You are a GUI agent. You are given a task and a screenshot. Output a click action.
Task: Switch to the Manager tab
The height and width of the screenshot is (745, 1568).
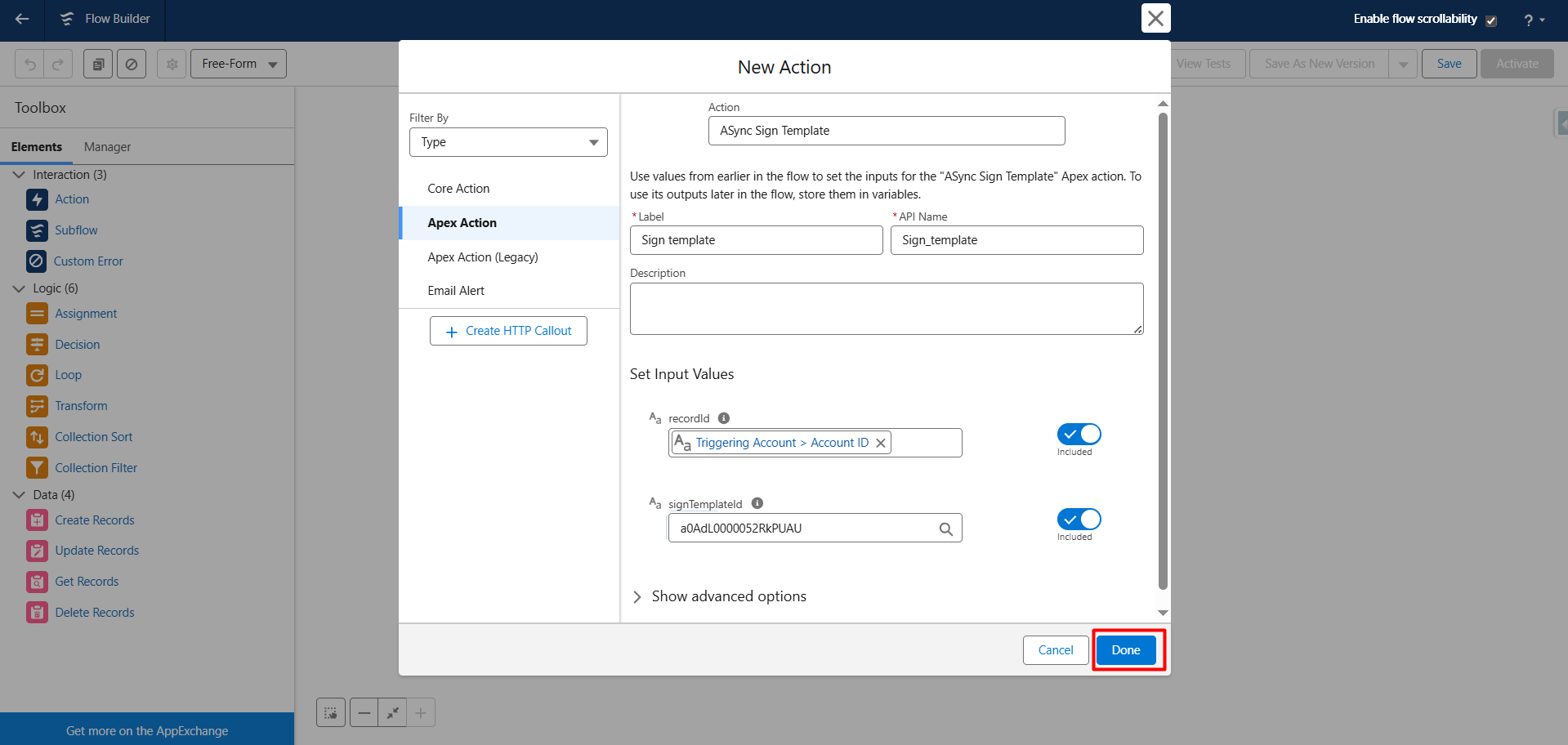tap(107, 147)
